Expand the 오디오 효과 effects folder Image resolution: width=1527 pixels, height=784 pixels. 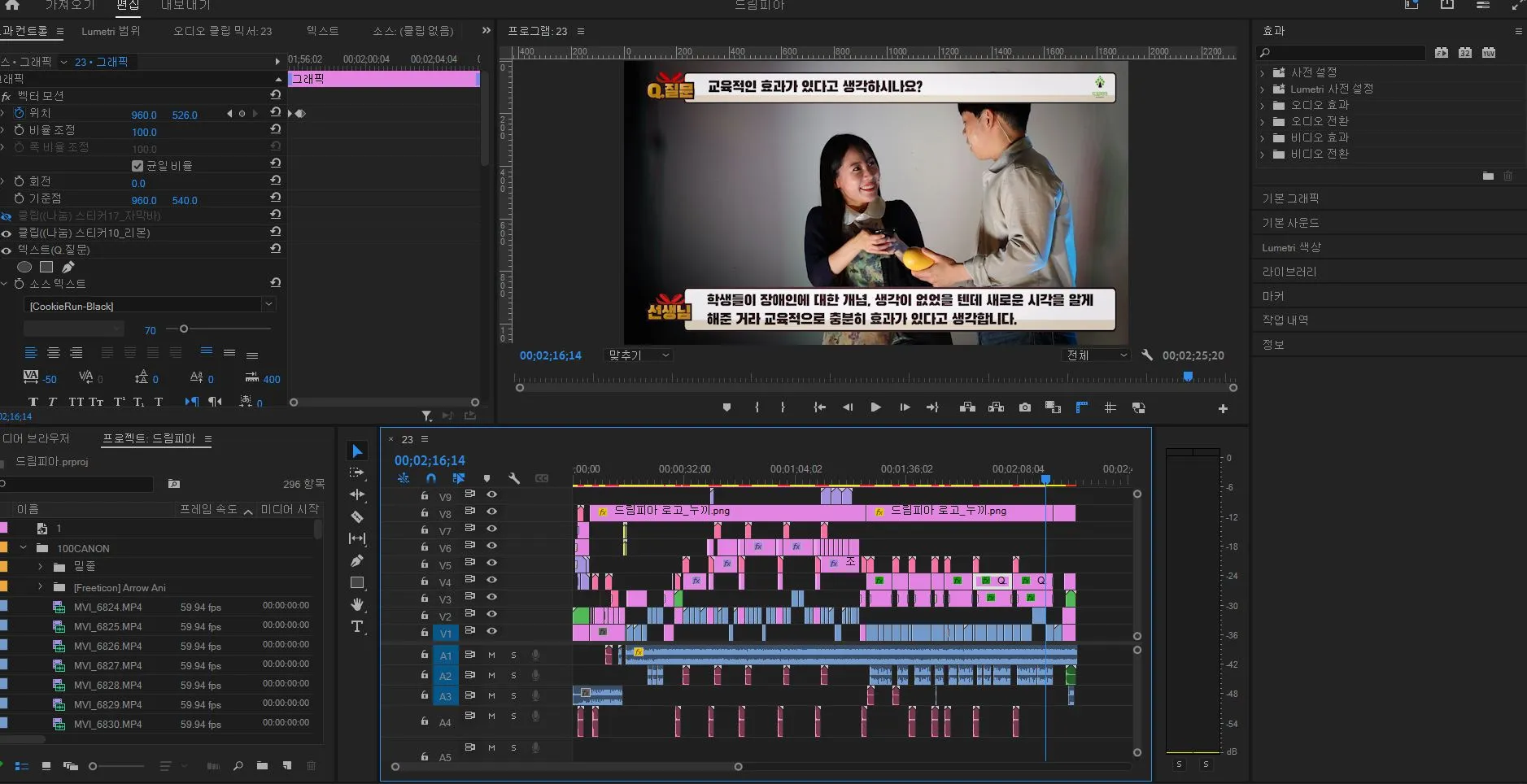tap(1263, 105)
